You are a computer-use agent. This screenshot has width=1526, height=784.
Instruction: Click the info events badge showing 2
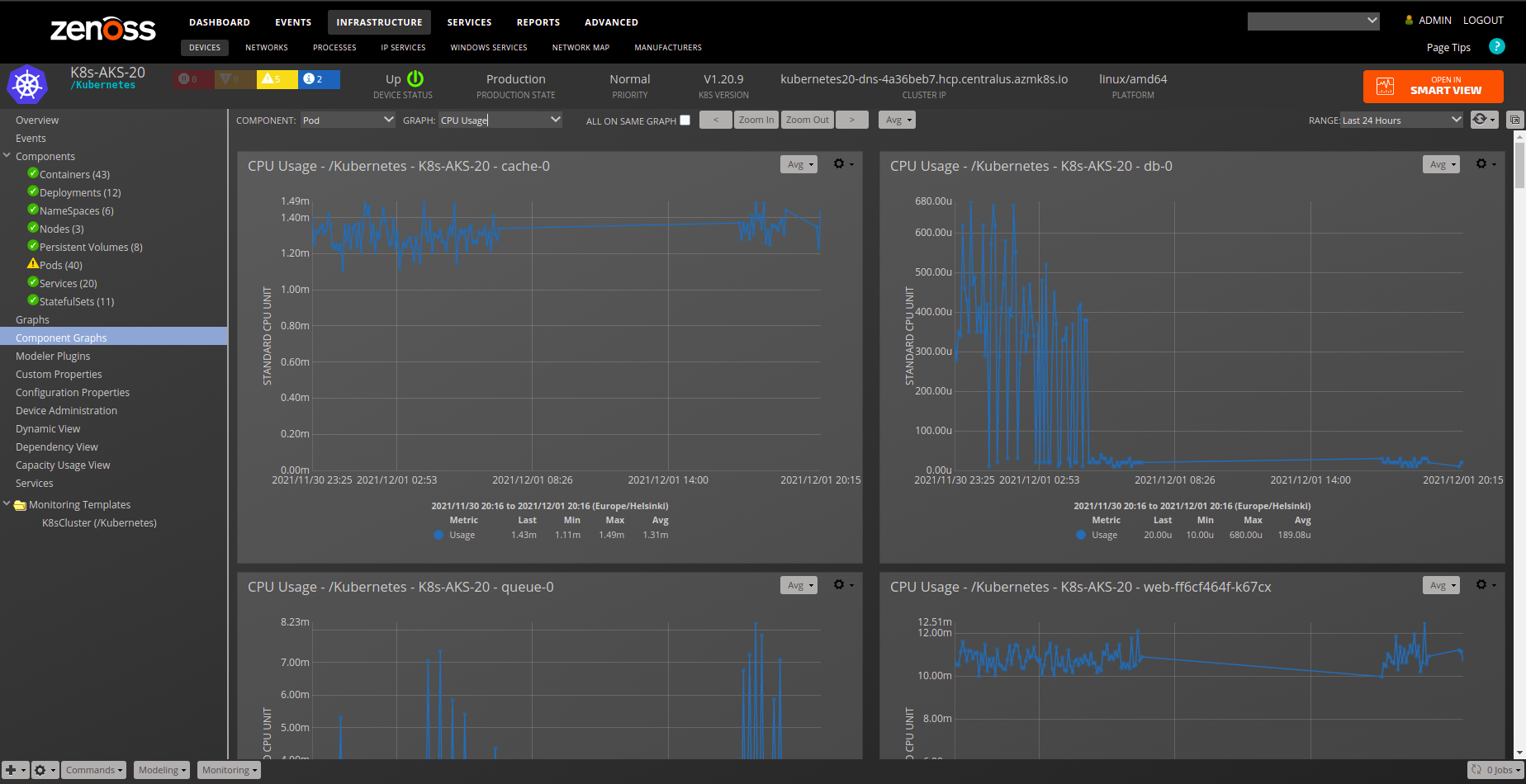point(320,79)
